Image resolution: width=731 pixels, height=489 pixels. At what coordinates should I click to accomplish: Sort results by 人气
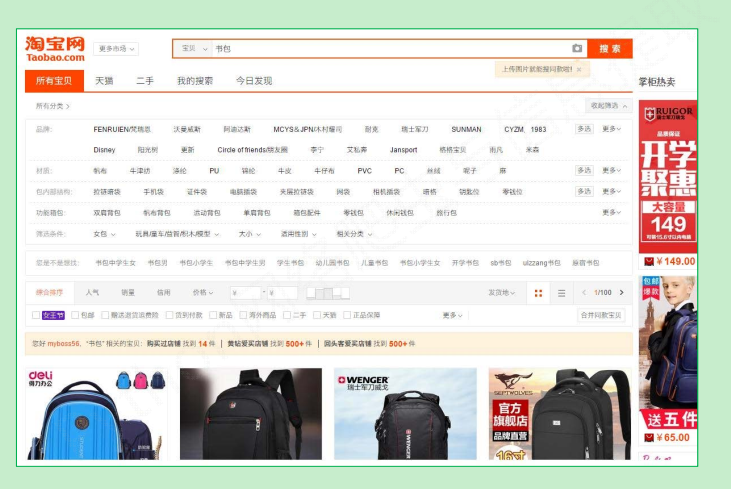(x=92, y=293)
